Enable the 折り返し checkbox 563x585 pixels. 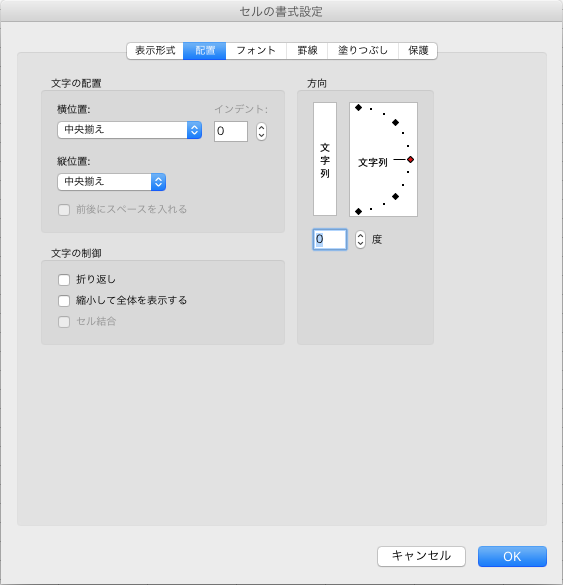64,280
